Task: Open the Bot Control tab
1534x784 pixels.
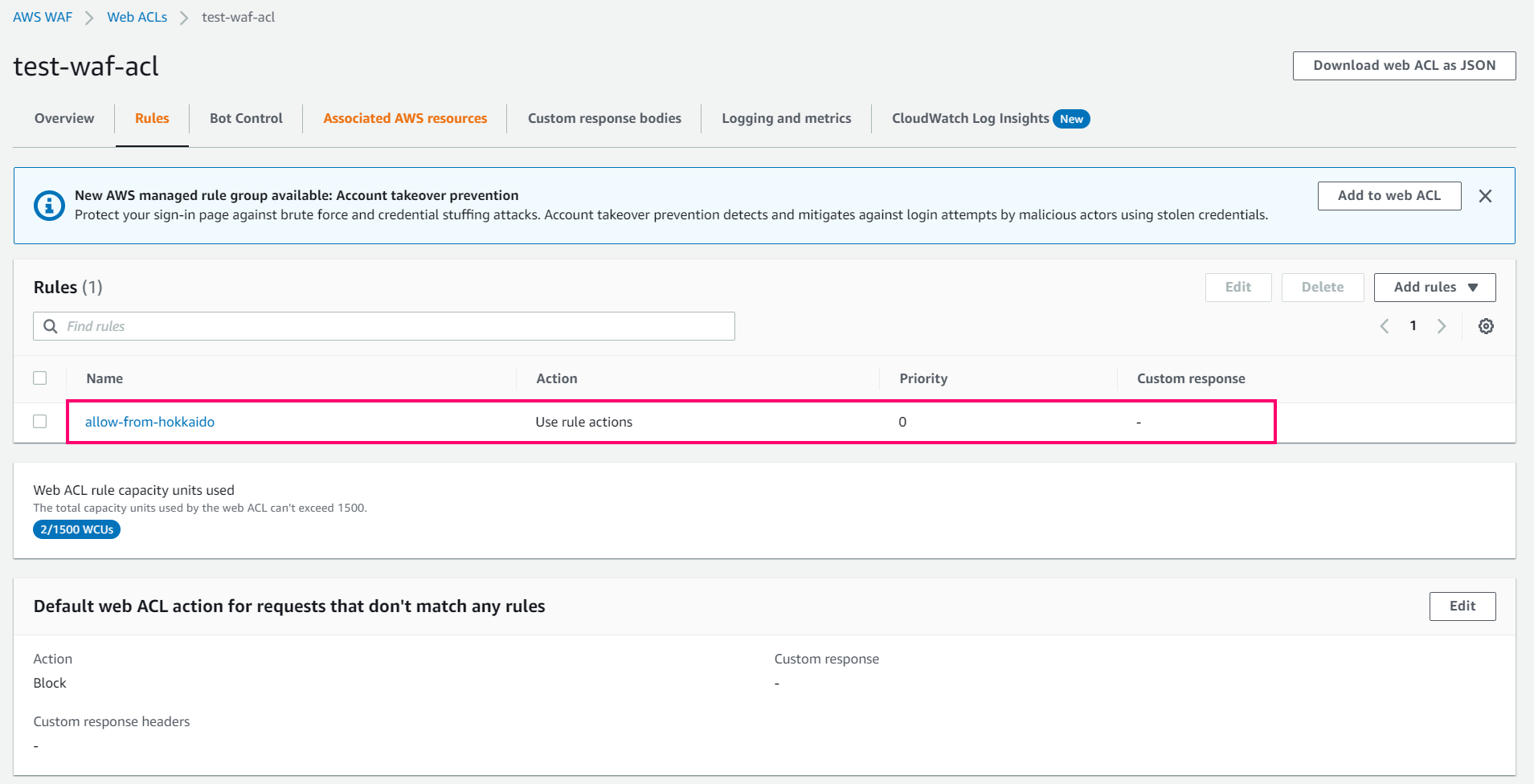Action: coord(246,118)
